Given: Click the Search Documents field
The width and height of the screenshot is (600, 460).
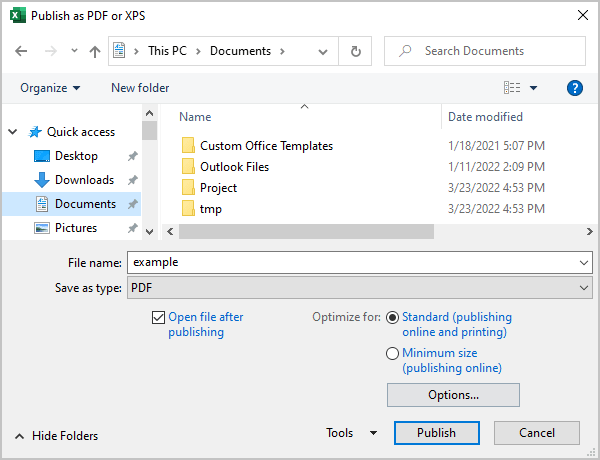Looking at the screenshot, I should (x=485, y=51).
